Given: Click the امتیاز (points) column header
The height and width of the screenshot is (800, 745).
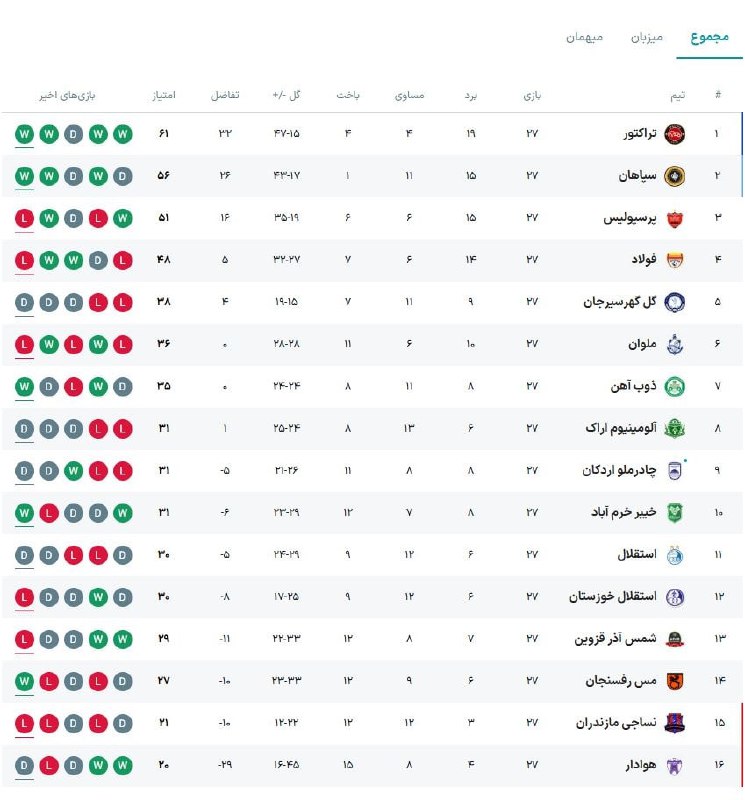Looking at the screenshot, I should coord(163,95).
